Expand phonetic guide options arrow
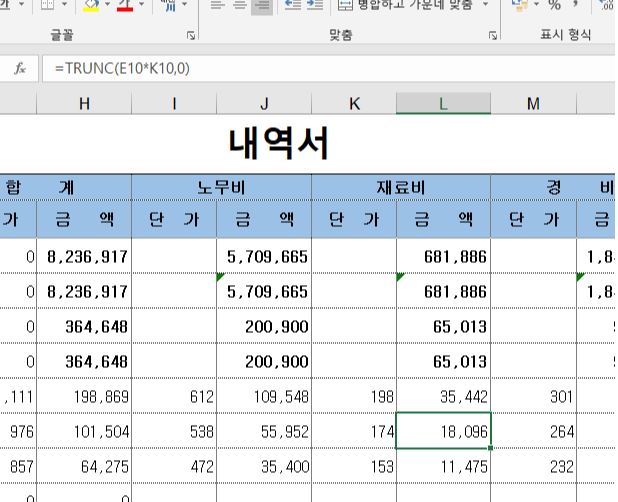The image size is (618, 502). (x=185, y=4)
